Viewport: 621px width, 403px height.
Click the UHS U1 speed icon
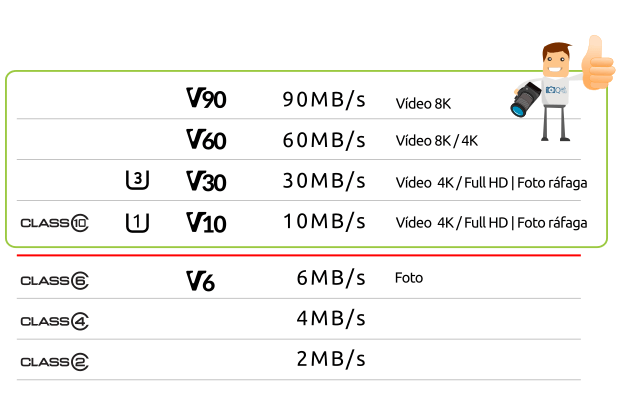click(x=138, y=222)
